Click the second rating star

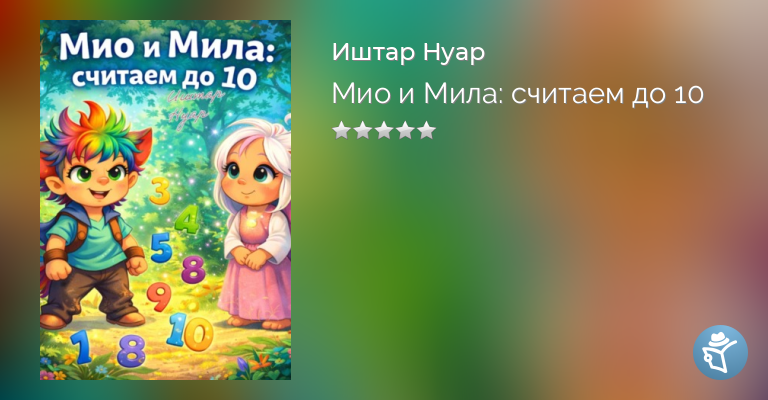(362, 130)
